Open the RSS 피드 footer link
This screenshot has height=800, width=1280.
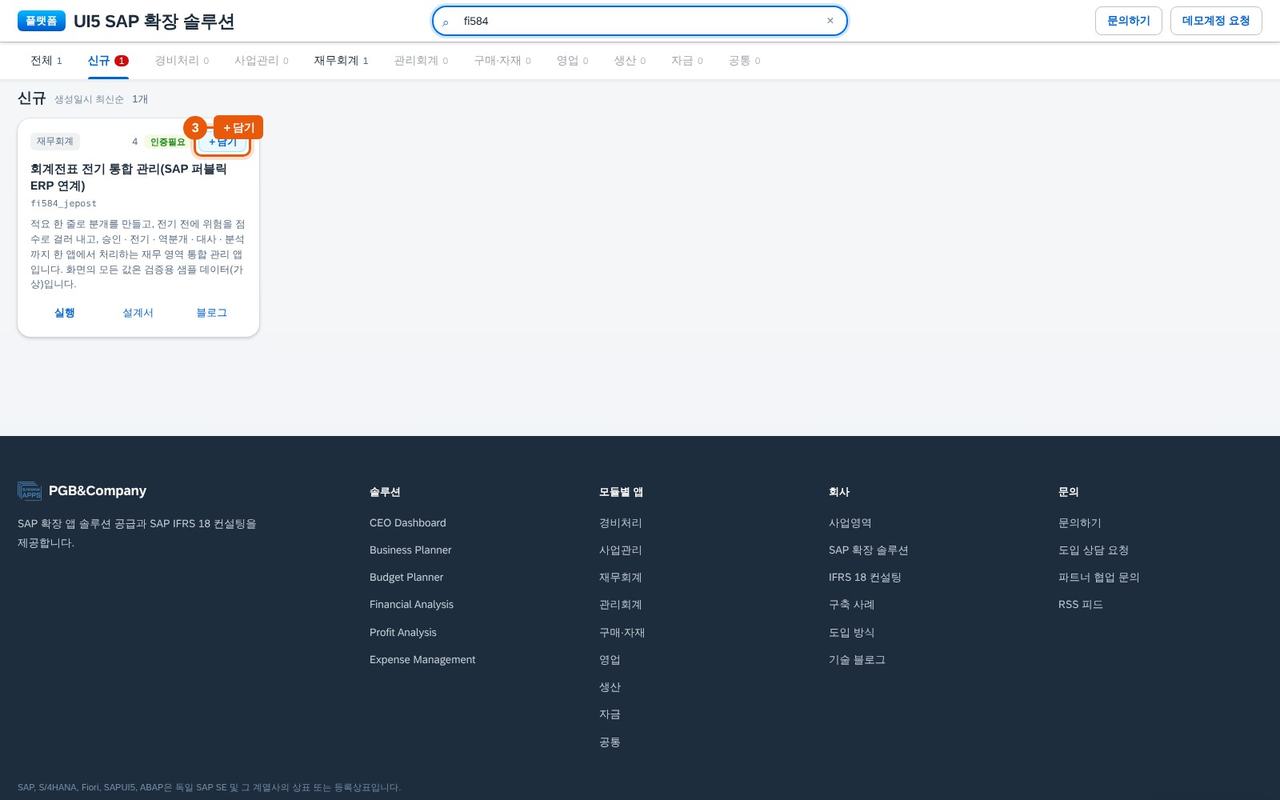(1081, 604)
